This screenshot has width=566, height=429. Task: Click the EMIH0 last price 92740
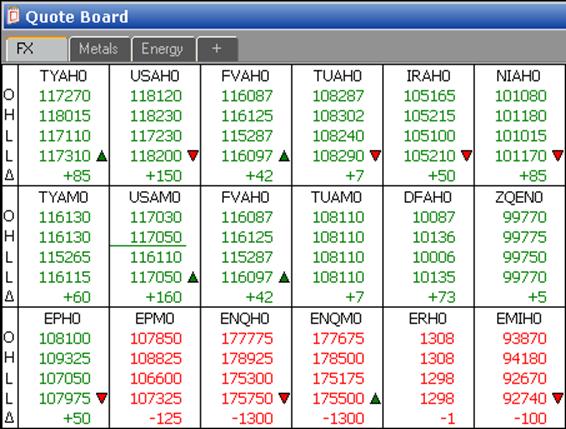(x=524, y=398)
